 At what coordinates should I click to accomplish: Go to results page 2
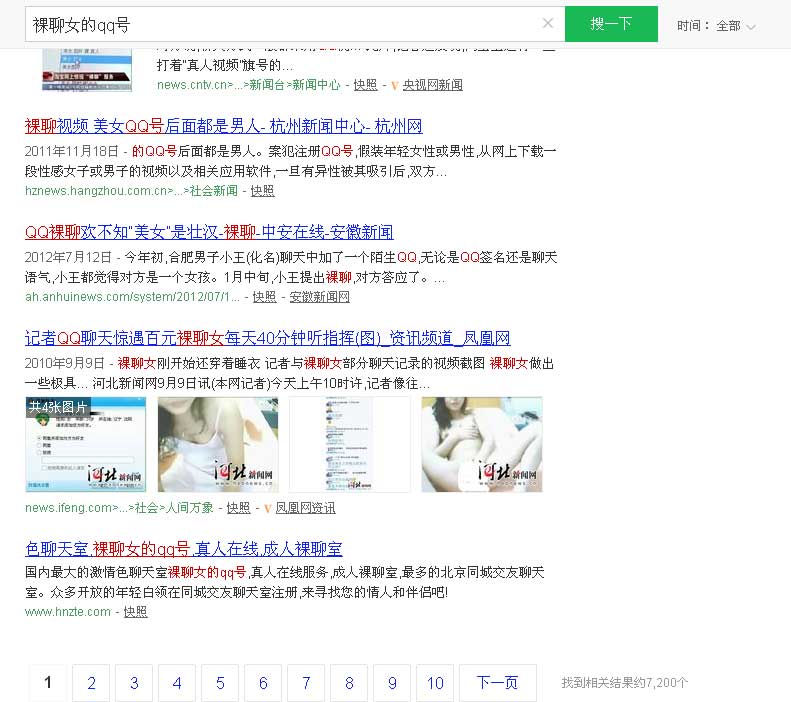pos(91,683)
